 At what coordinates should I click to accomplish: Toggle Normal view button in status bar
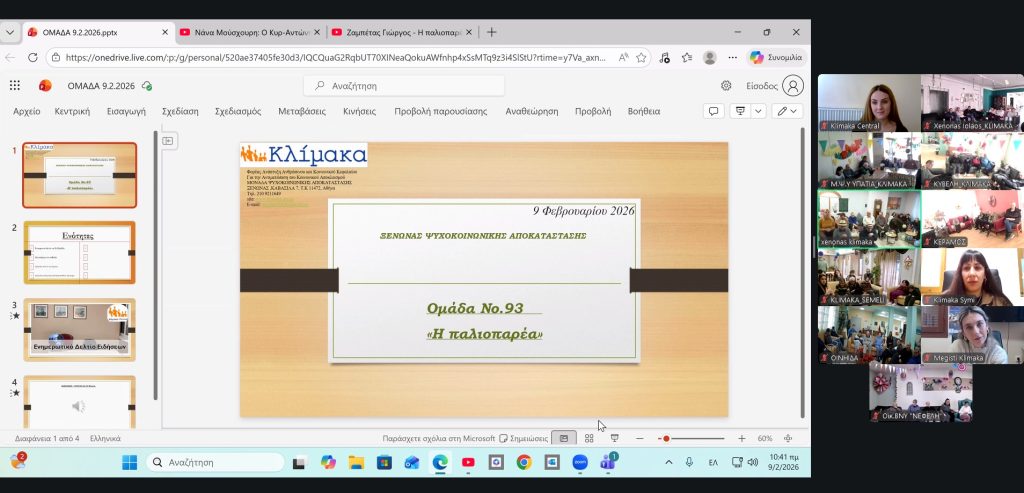coord(564,438)
